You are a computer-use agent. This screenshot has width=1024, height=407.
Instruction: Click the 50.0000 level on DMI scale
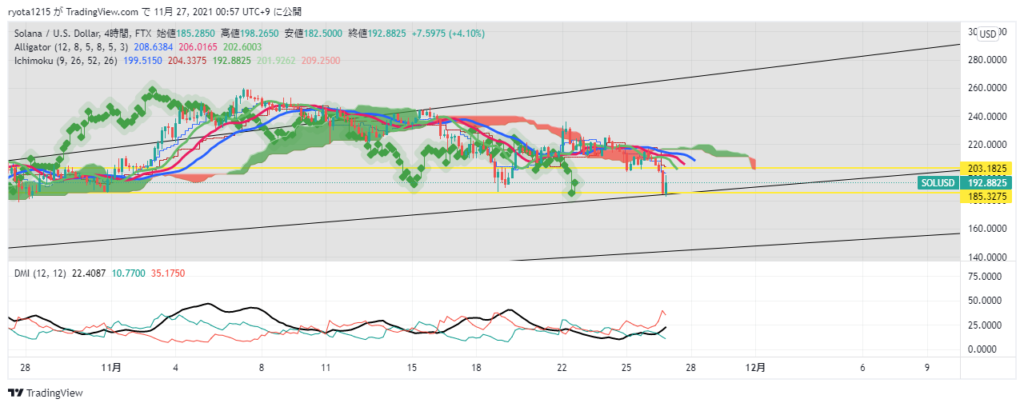[x=990, y=300]
